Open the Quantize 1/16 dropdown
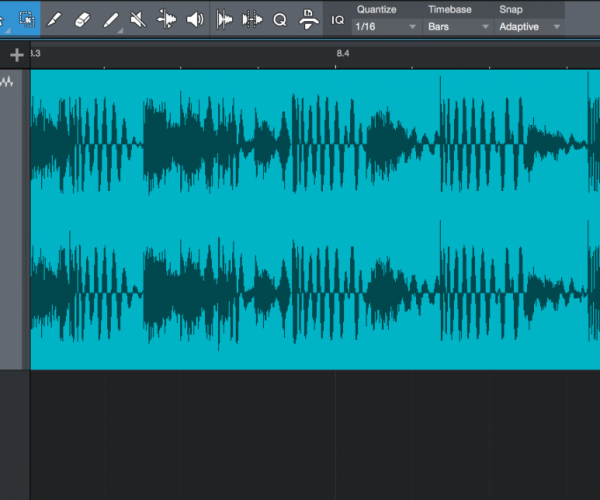 click(386, 27)
